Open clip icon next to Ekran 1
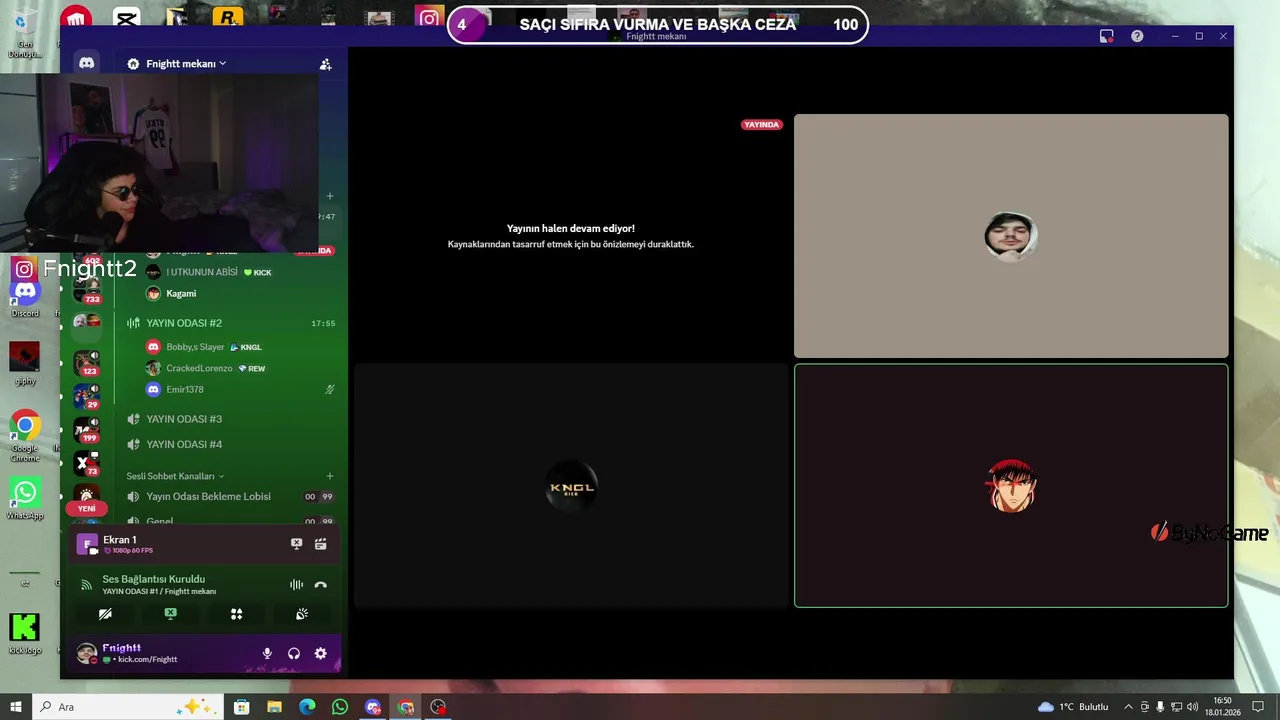 point(320,544)
